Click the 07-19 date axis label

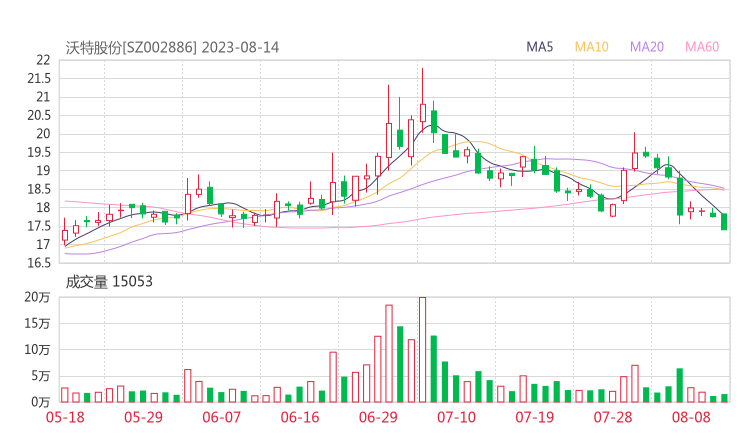(x=534, y=417)
